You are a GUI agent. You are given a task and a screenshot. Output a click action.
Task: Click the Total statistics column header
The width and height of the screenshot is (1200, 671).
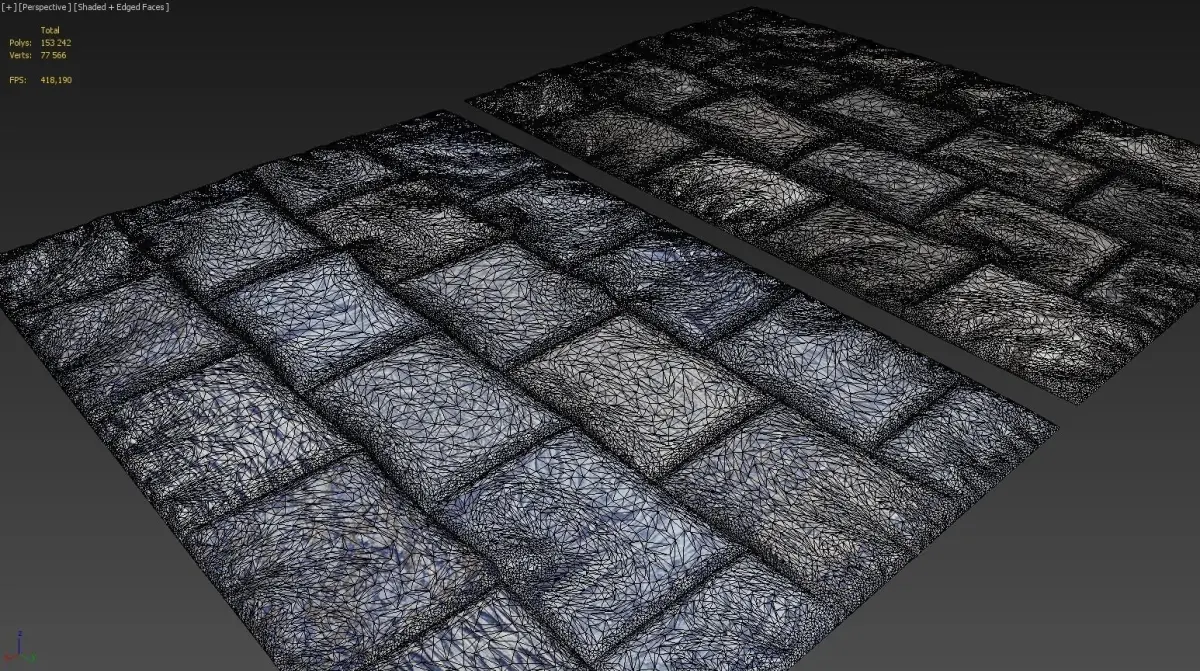click(x=50, y=31)
